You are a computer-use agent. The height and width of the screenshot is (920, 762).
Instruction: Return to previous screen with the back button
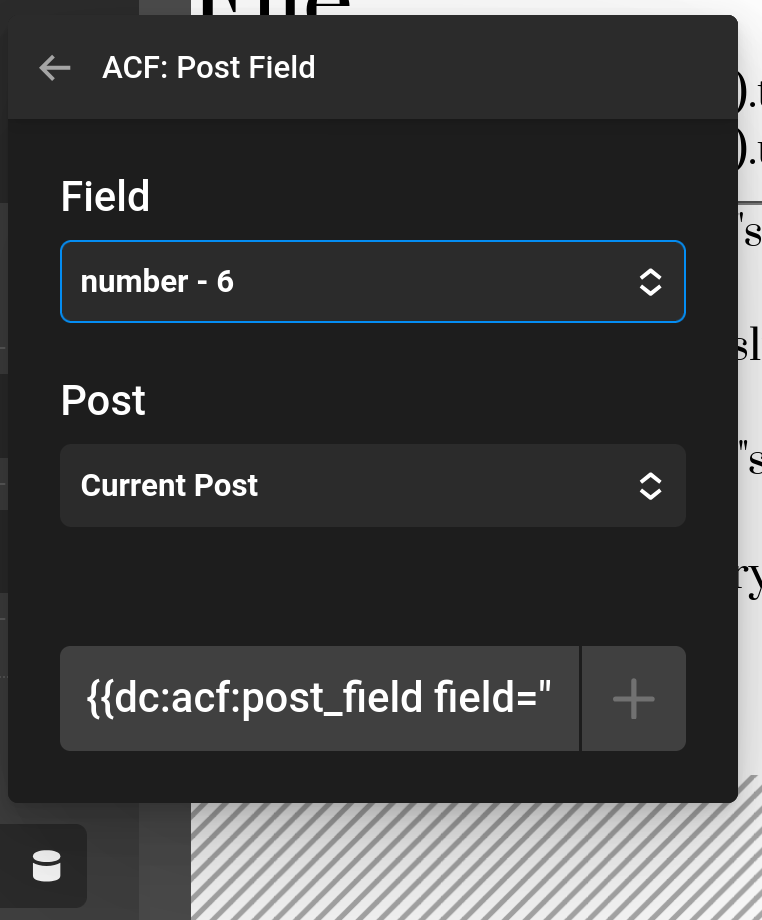54,67
